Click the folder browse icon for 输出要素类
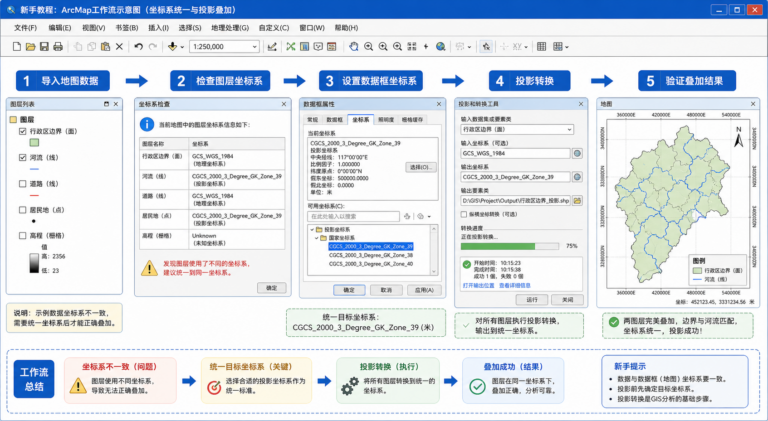 tap(577, 201)
